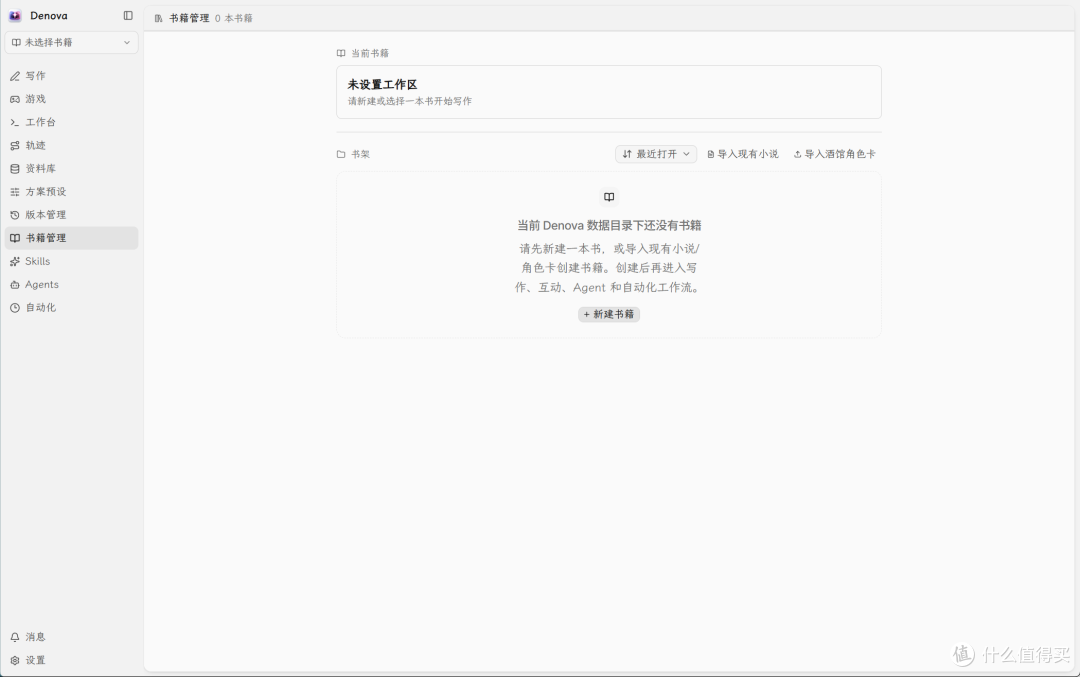Click the folder icon beside 书架
Screen dimensions: 1080x677
(341, 154)
